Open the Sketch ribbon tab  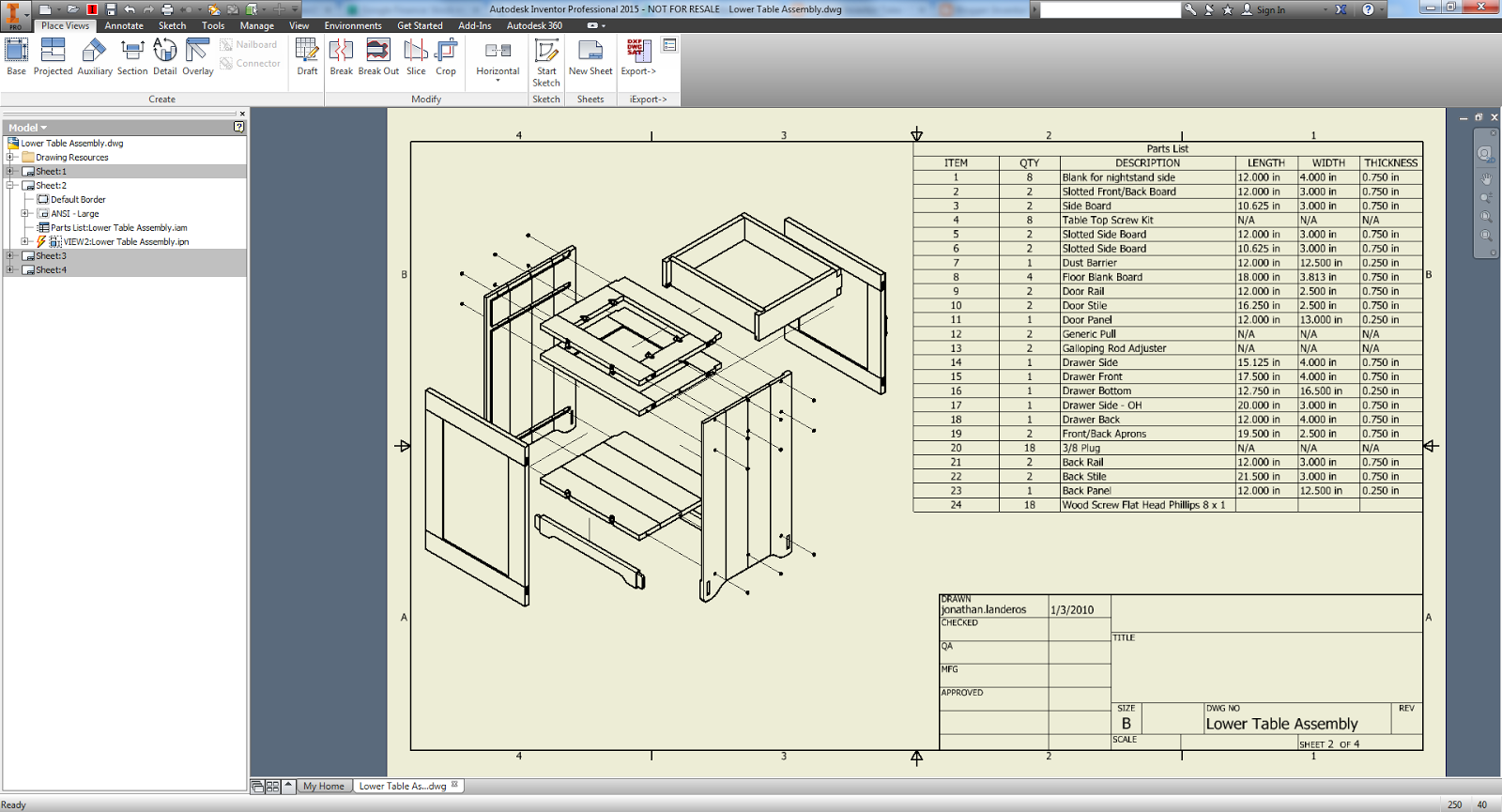(x=172, y=25)
